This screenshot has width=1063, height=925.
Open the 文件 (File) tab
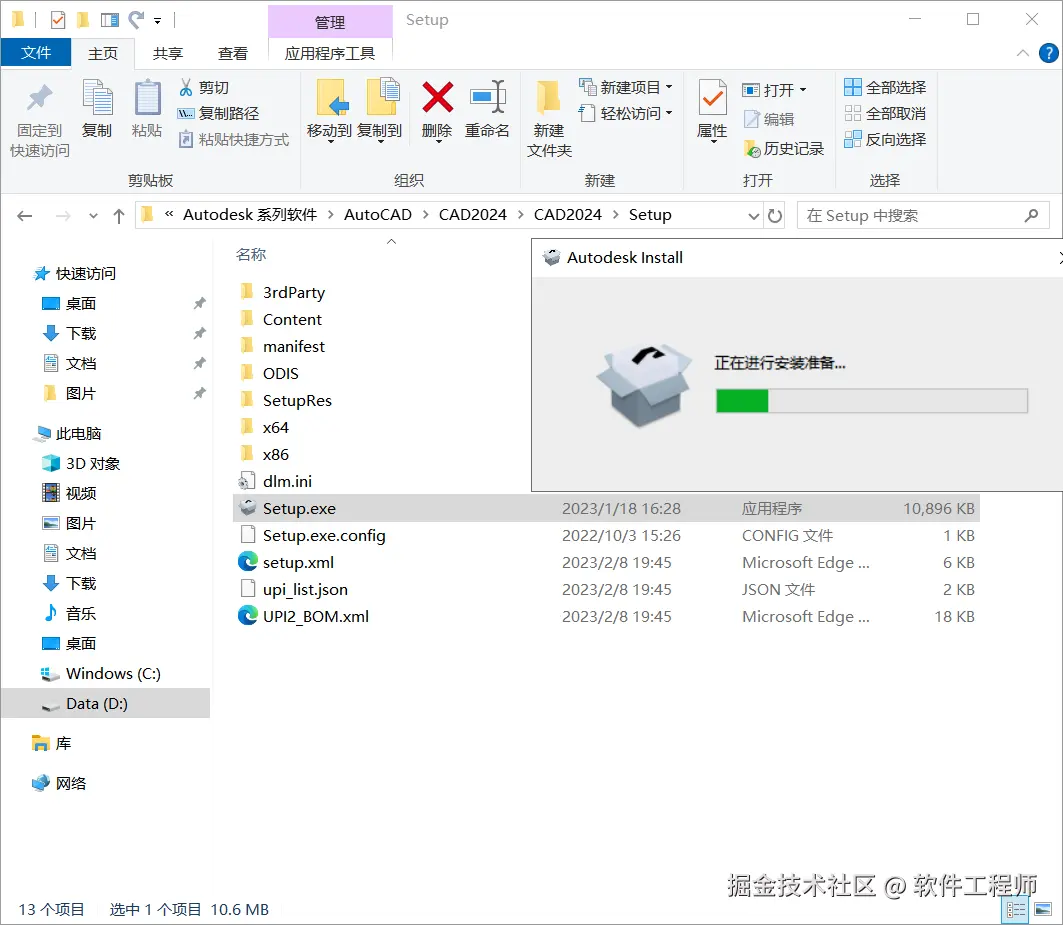pyautogui.click(x=36, y=52)
